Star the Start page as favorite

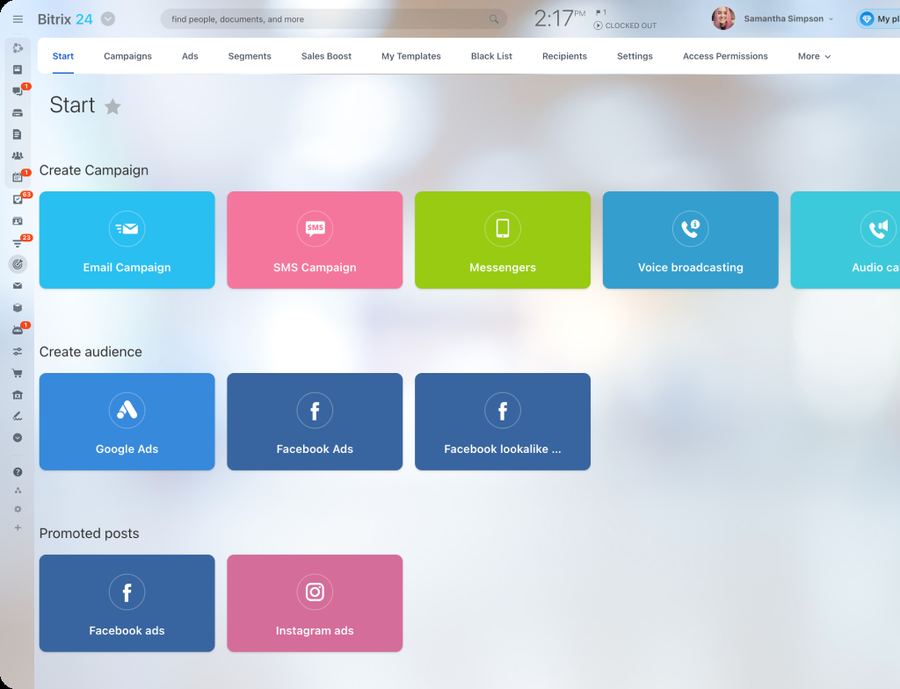coord(113,107)
